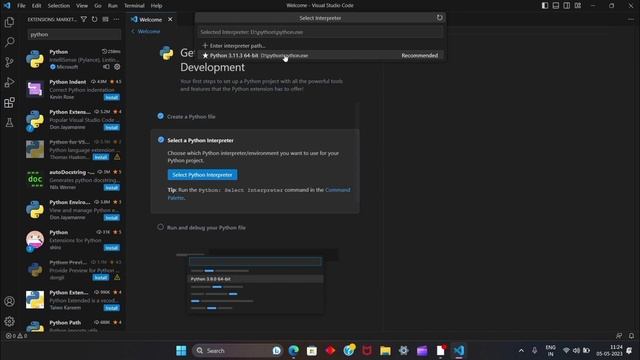Refresh the interpreter list in Select Interpreter
The image size is (640, 360).
pos(439,18)
